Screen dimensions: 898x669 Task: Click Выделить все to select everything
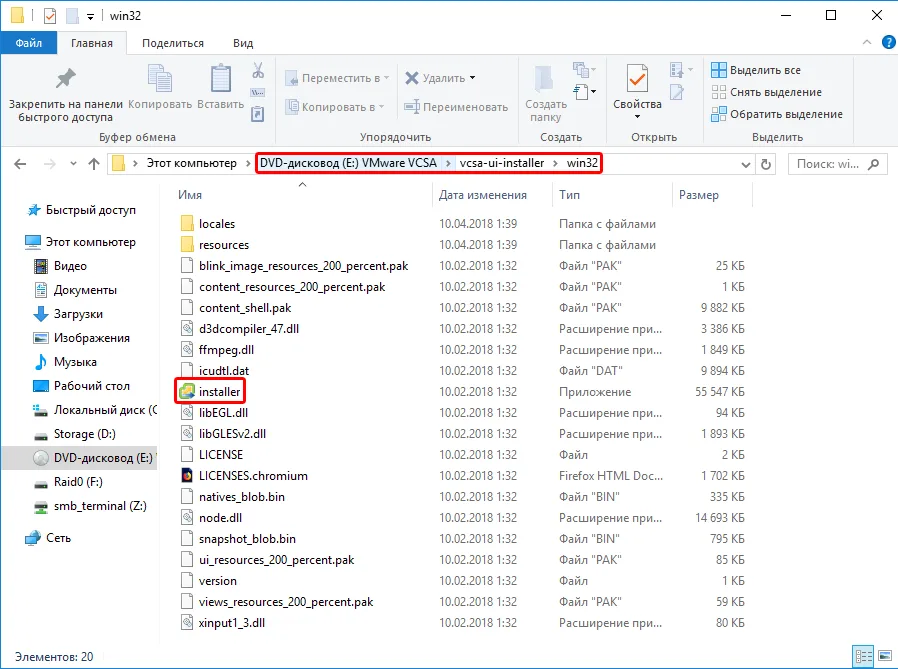[x=756, y=70]
